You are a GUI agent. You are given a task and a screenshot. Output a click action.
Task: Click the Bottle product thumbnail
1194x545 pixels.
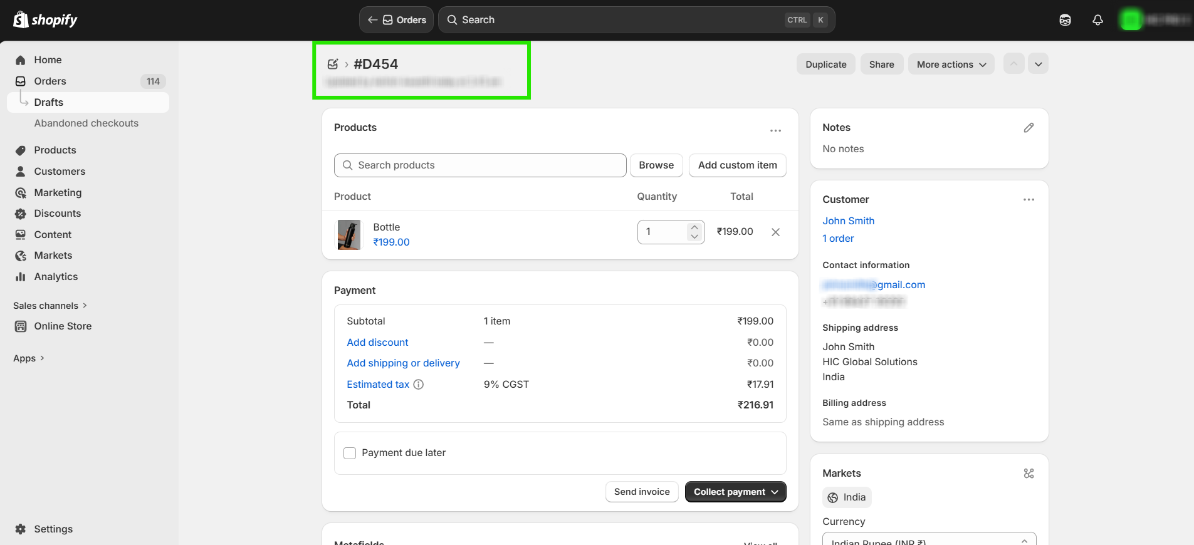[x=349, y=235]
